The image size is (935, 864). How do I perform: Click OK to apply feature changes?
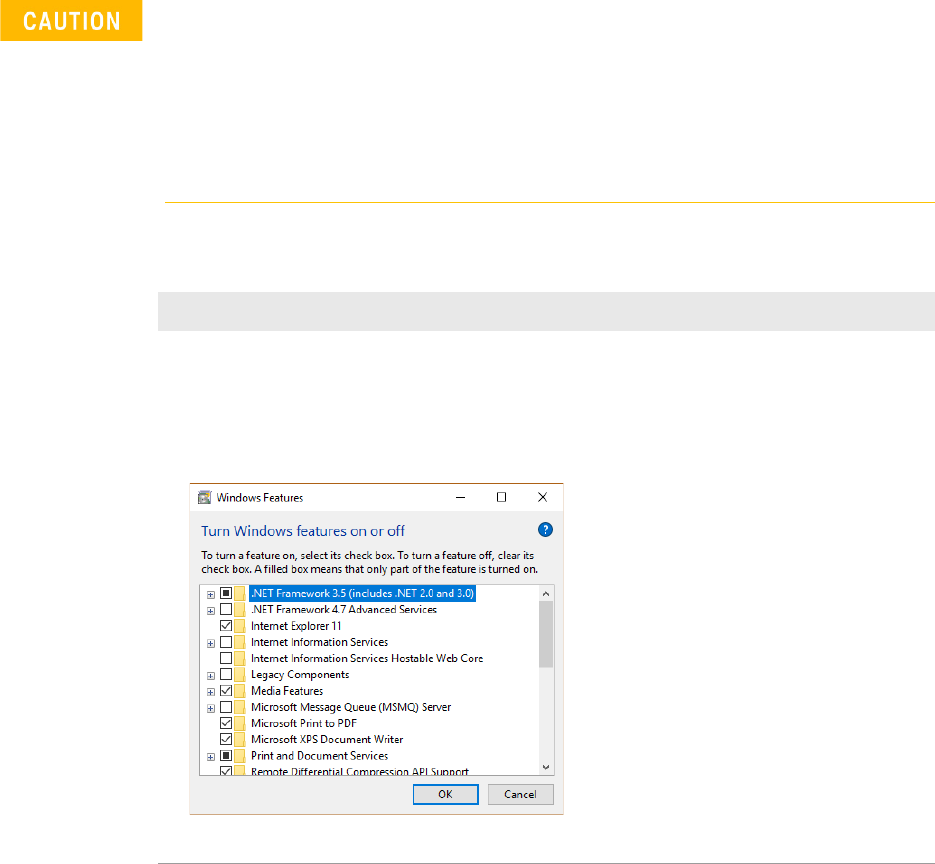[445, 794]
